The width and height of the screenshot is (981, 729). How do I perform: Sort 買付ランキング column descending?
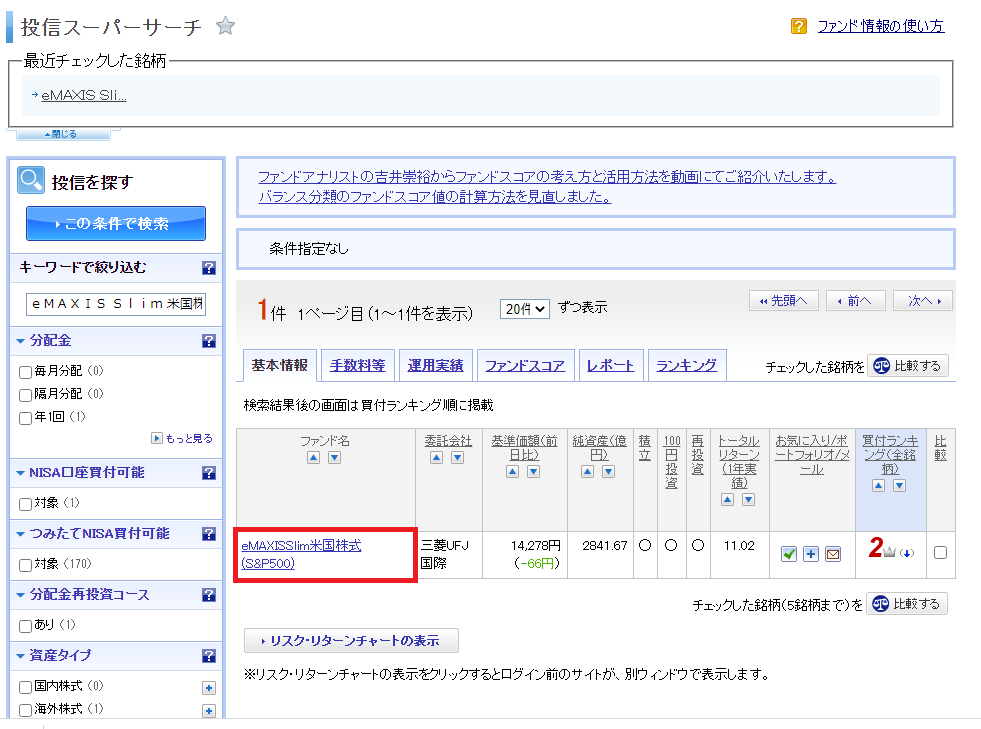tap(900, 486)
